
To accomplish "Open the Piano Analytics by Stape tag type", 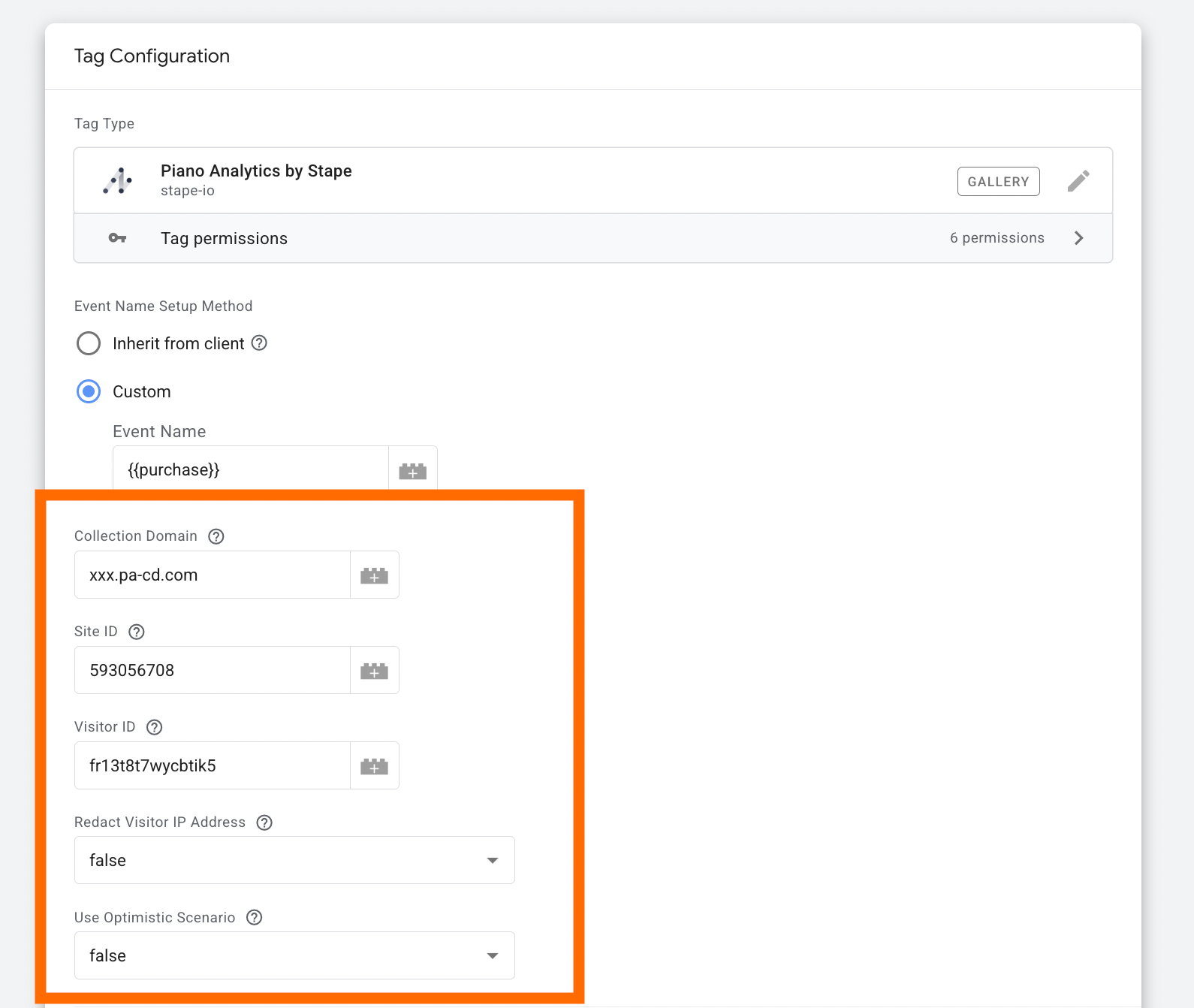I will pyautogui.click(x=255, y=180).
